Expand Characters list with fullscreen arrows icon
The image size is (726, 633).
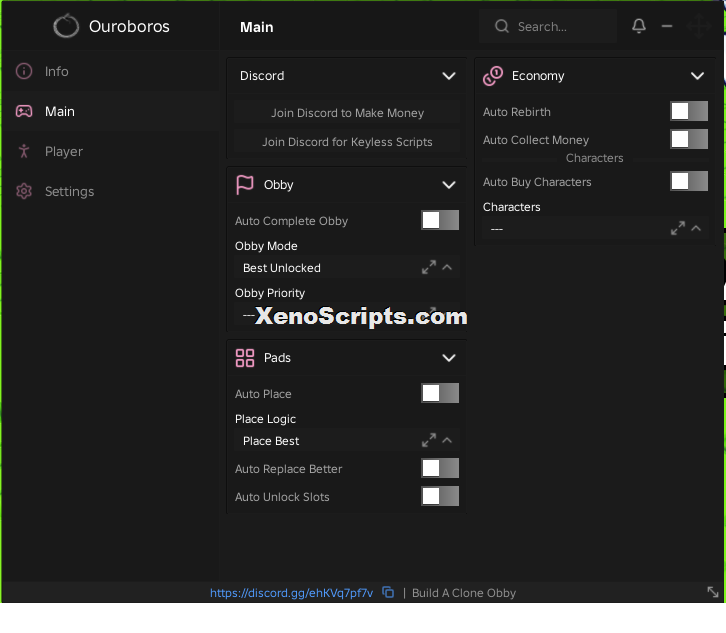click(678, 228)
